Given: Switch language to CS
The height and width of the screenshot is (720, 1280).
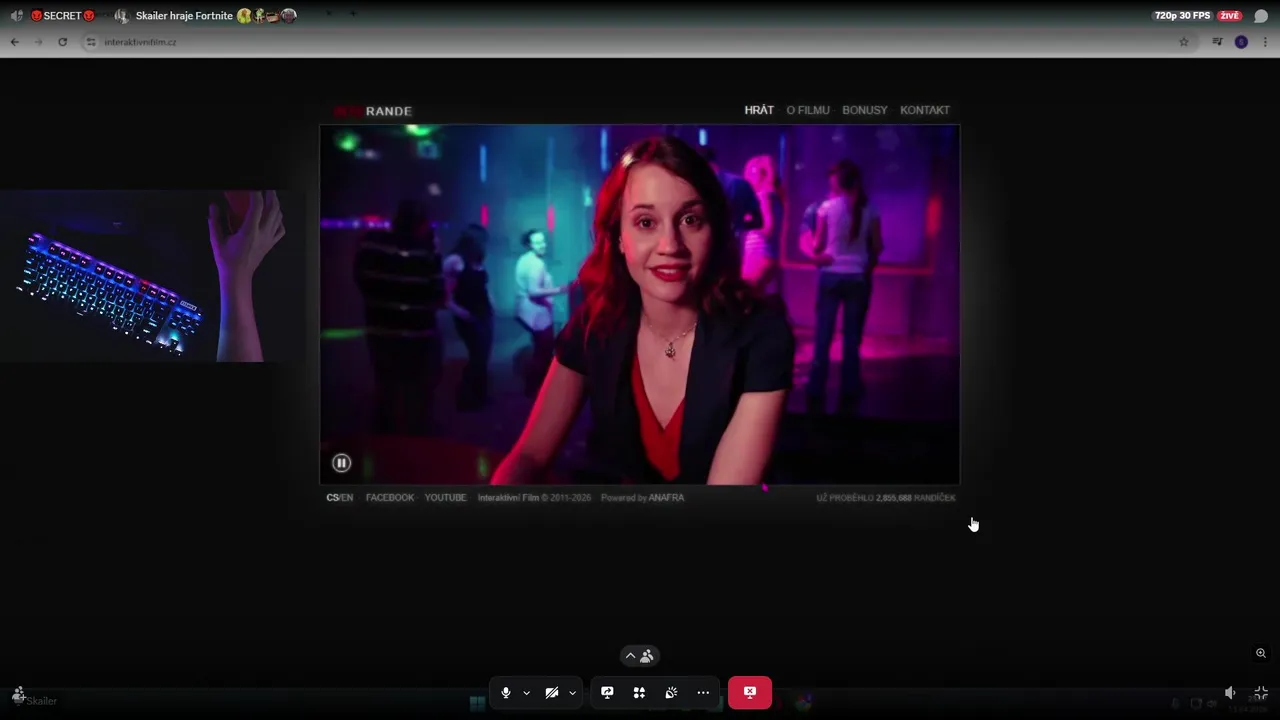Looking at the screenshot, I should tap(332, 497).
